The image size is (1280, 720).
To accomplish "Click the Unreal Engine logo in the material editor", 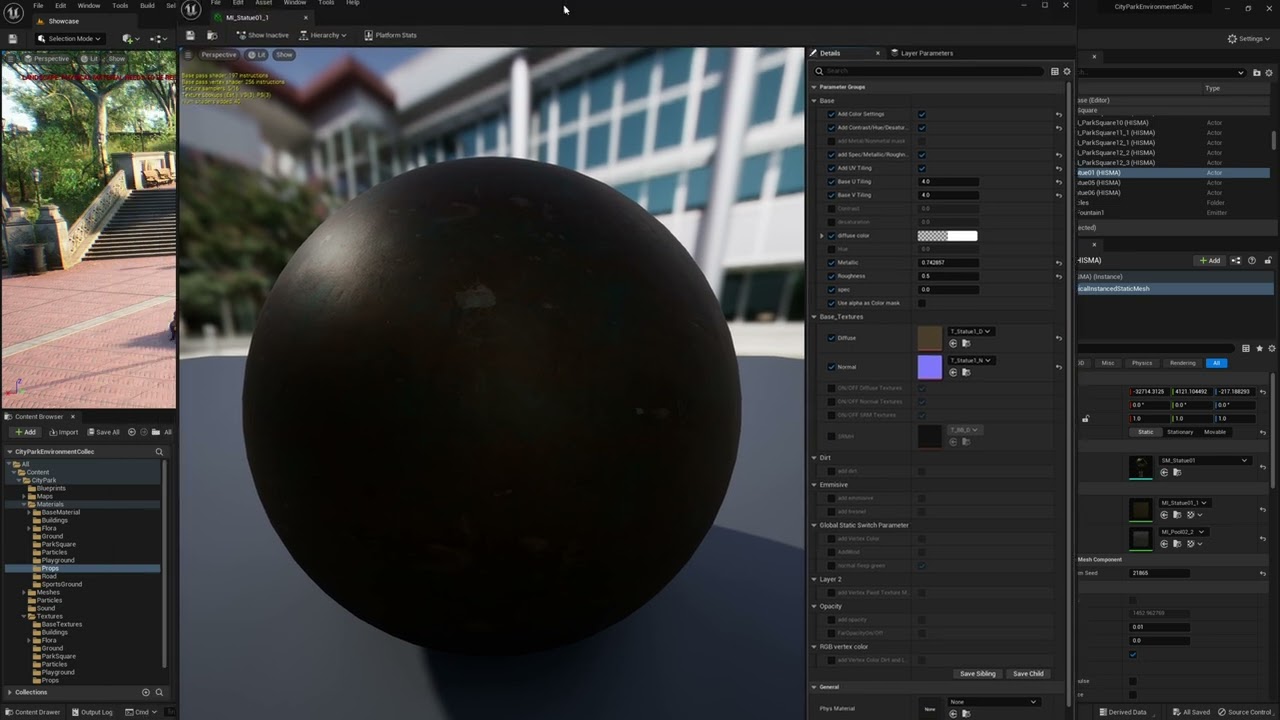I will pos(191,10).
